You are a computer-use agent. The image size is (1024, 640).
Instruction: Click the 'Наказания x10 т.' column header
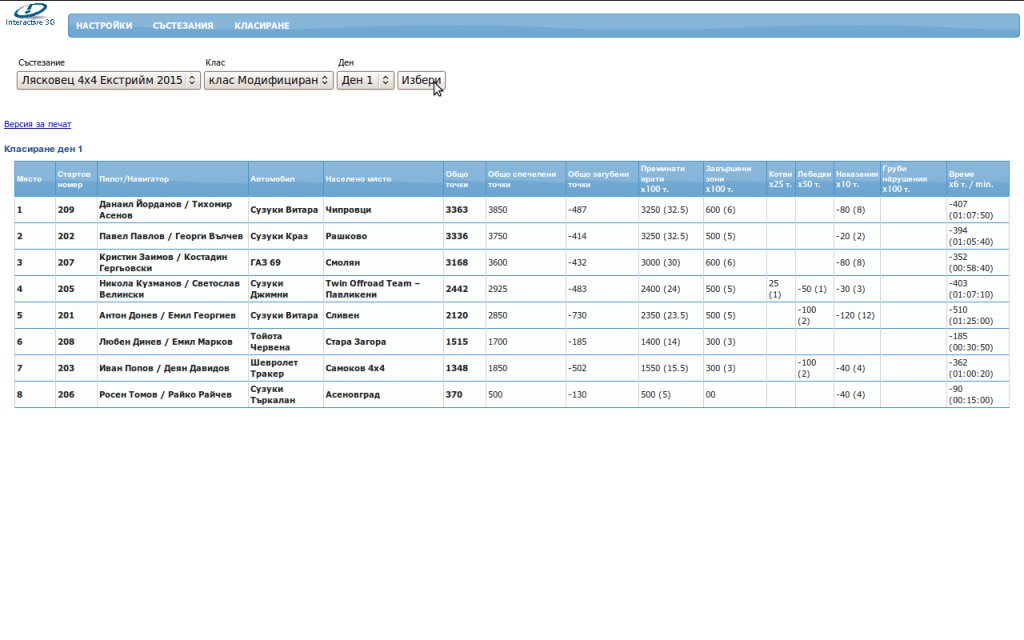tap(857, 179)
